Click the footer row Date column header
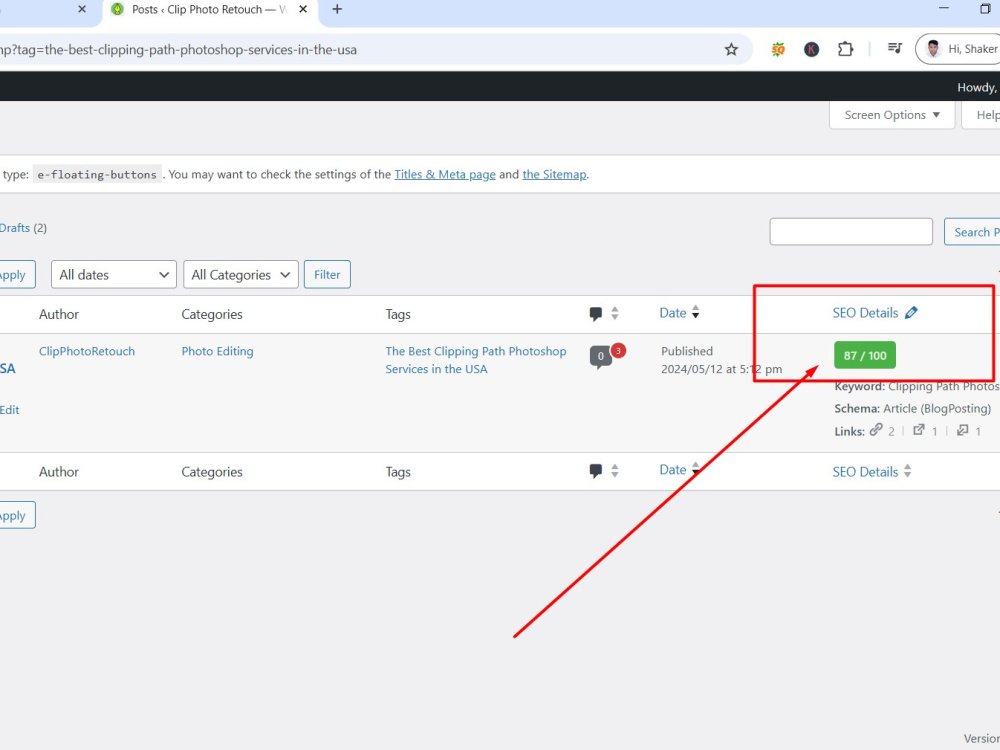1000x750 pixels. click(672, 470)
